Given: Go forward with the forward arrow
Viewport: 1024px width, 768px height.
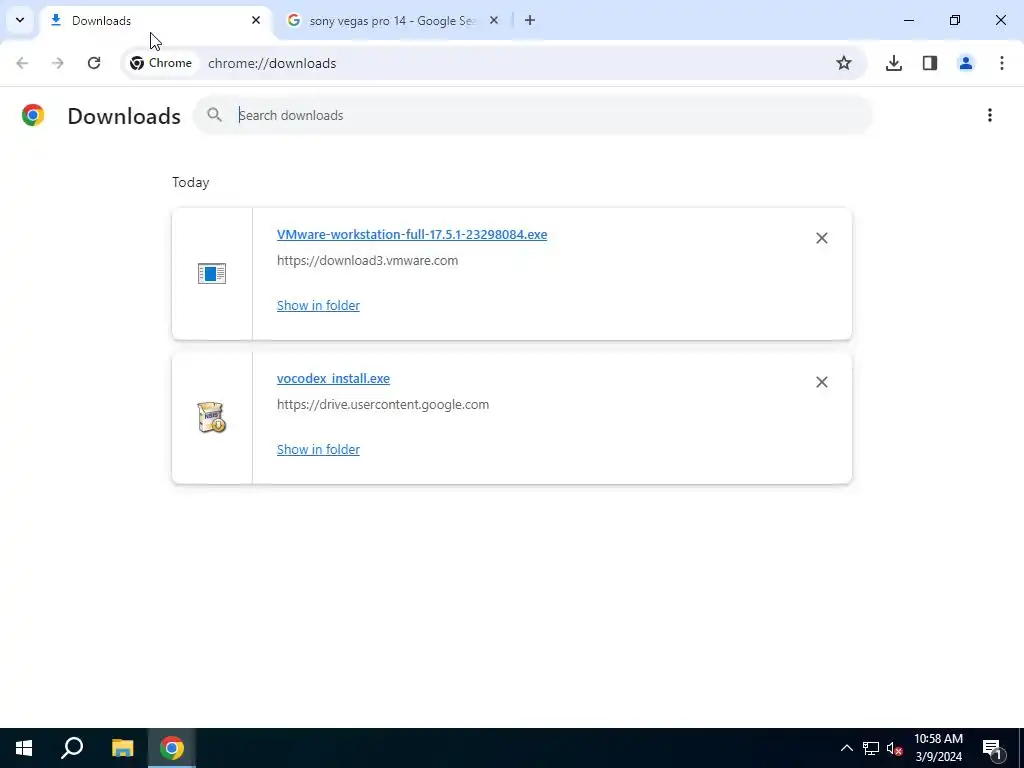Looking at the screenshot, I should (58, 63).
